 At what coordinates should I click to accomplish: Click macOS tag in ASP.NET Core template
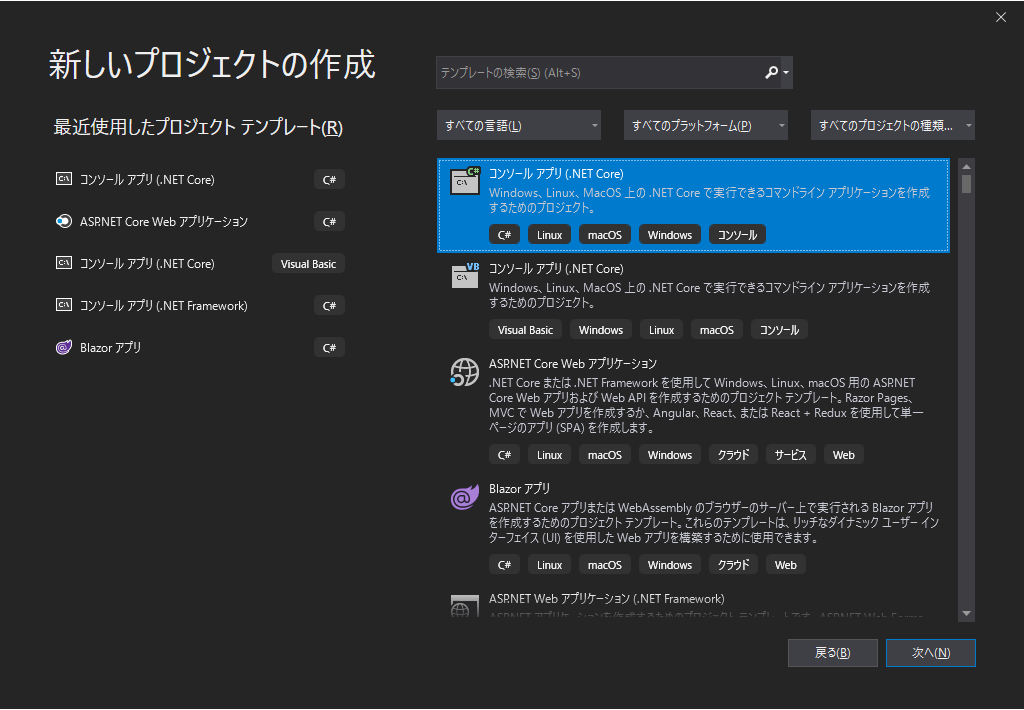point(605,455)
